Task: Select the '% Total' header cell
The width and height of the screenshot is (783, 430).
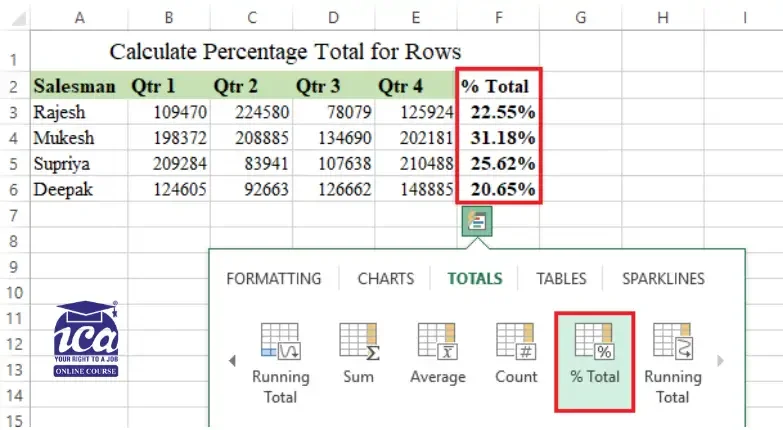Action: 498,86
